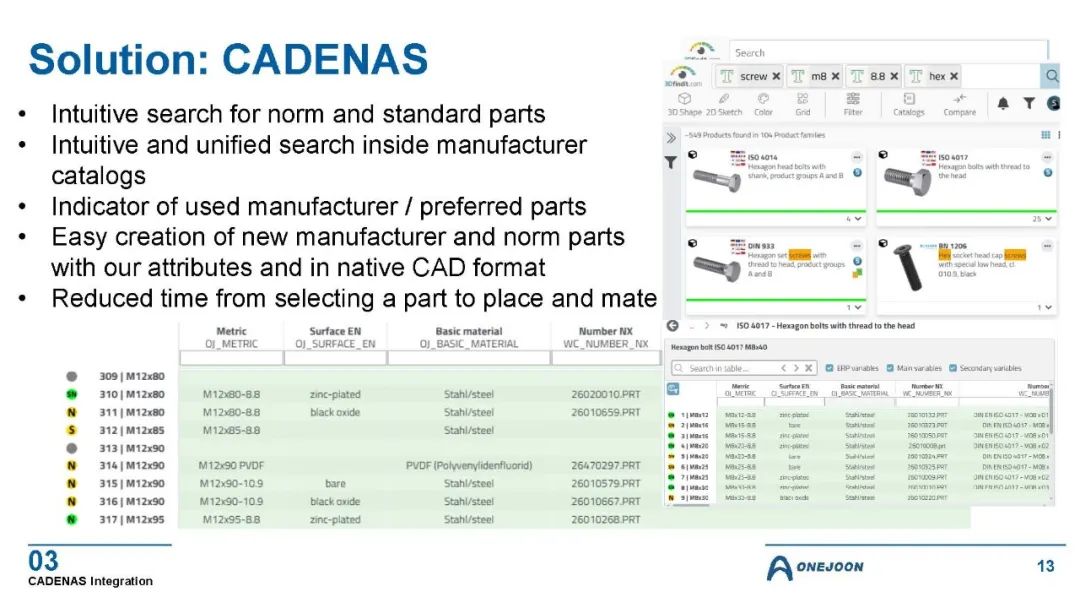Image resolution: width=1080 pixels, height=608 pixels.
Task: Open the Compare tool
Action: tap(959, 104)
